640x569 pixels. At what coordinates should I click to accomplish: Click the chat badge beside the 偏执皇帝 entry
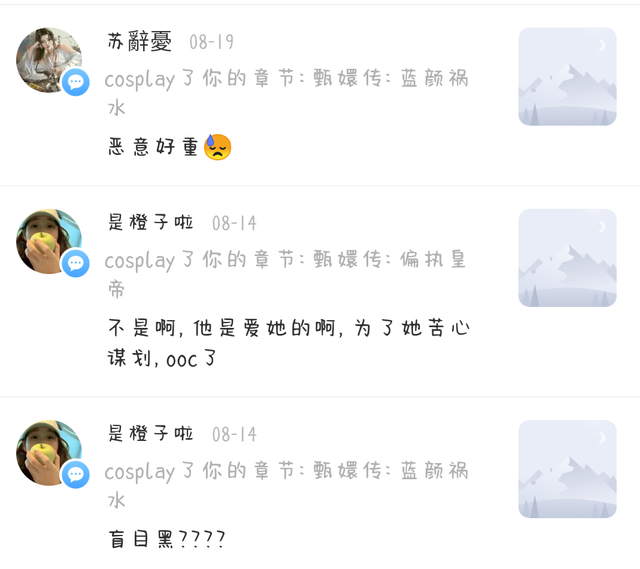[76, 264]
